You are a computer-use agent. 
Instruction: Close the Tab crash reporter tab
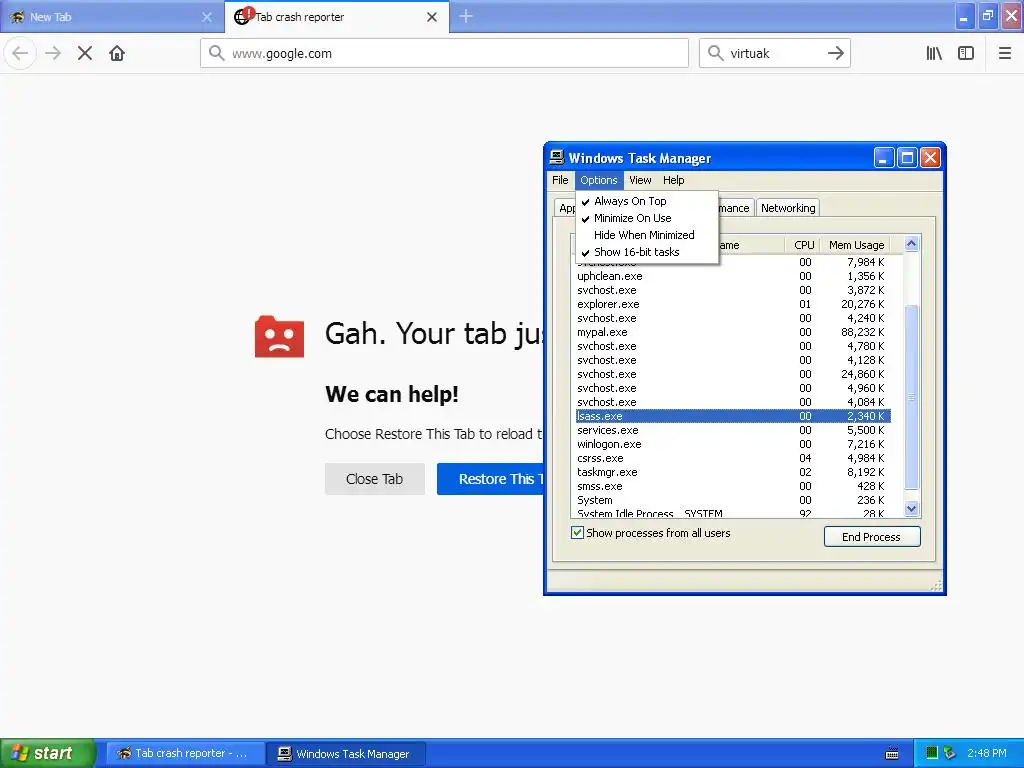pos(432,17)
